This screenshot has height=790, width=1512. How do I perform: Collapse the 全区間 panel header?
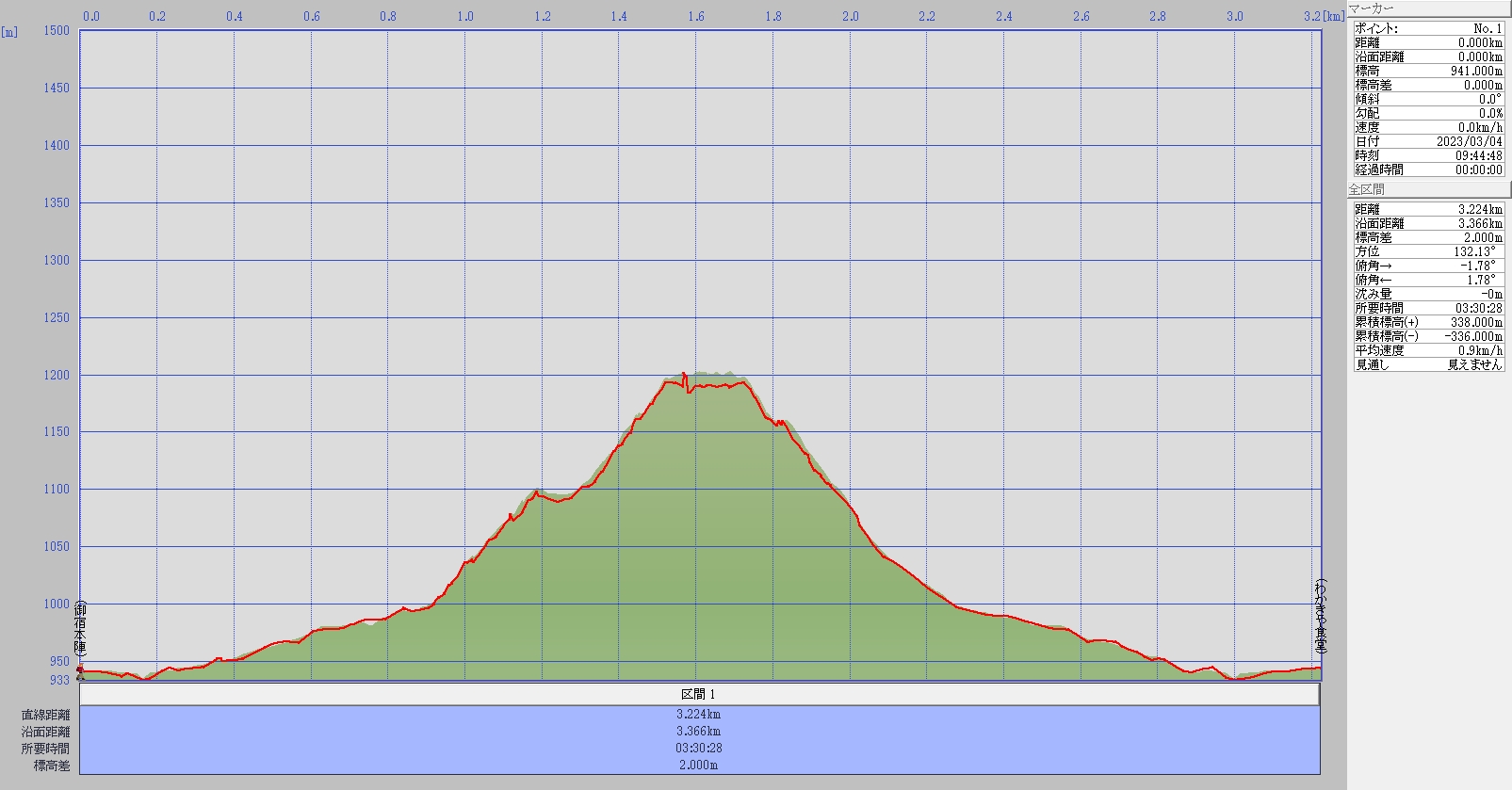1428,189
